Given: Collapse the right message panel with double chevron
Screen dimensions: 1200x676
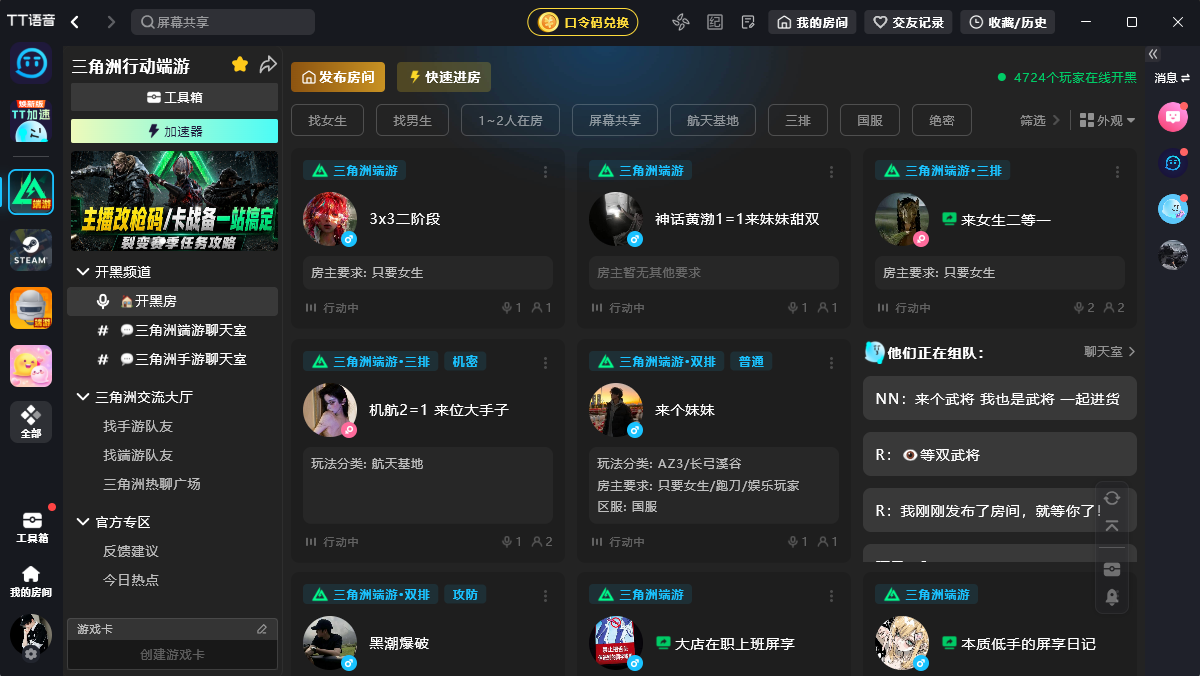Looking at the screenshot, I should (x=1153, y=54).
